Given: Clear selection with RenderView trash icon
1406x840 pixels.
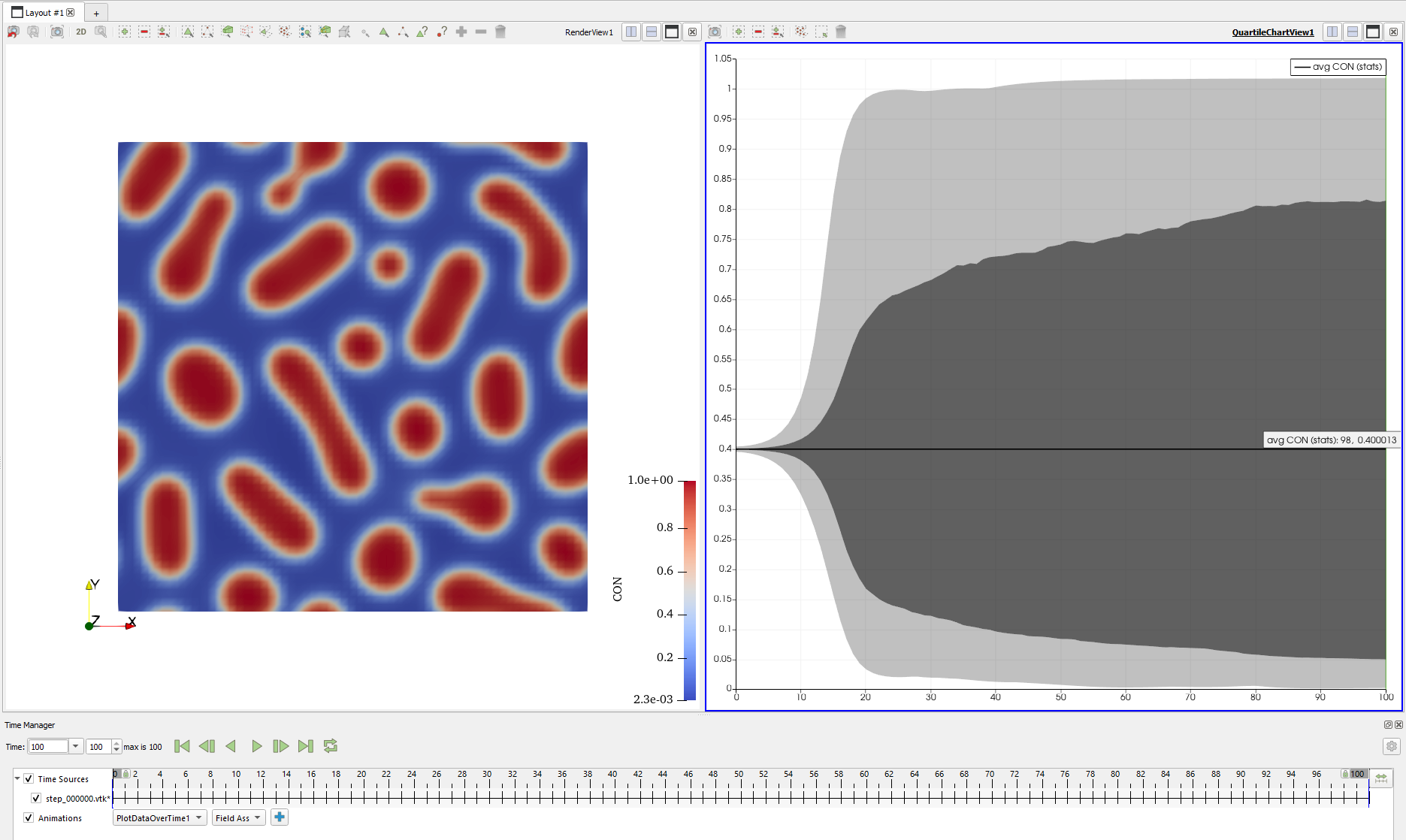Looking at the screenshot, I should [x=500, y=32].
